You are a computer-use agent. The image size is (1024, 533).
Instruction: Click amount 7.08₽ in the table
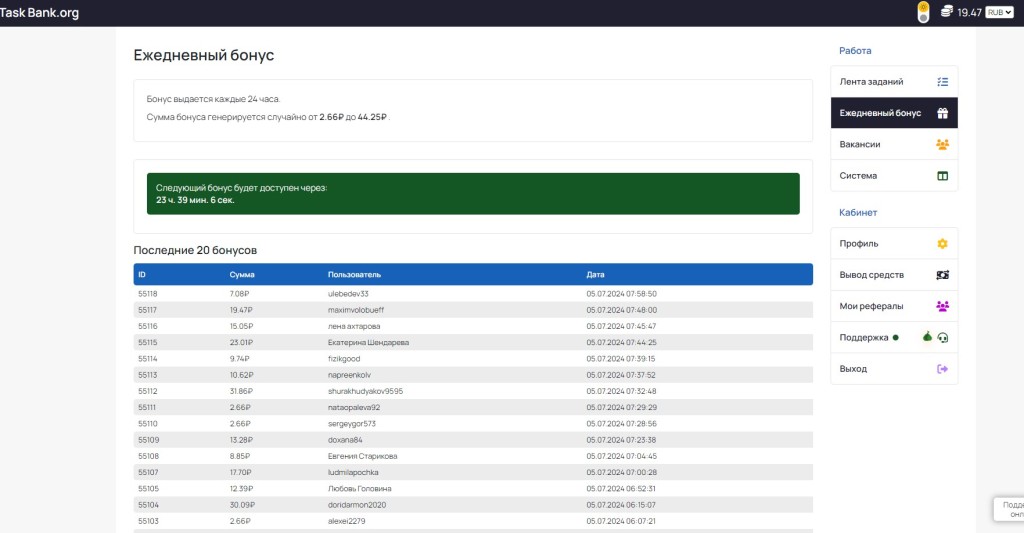coord(239,294)
